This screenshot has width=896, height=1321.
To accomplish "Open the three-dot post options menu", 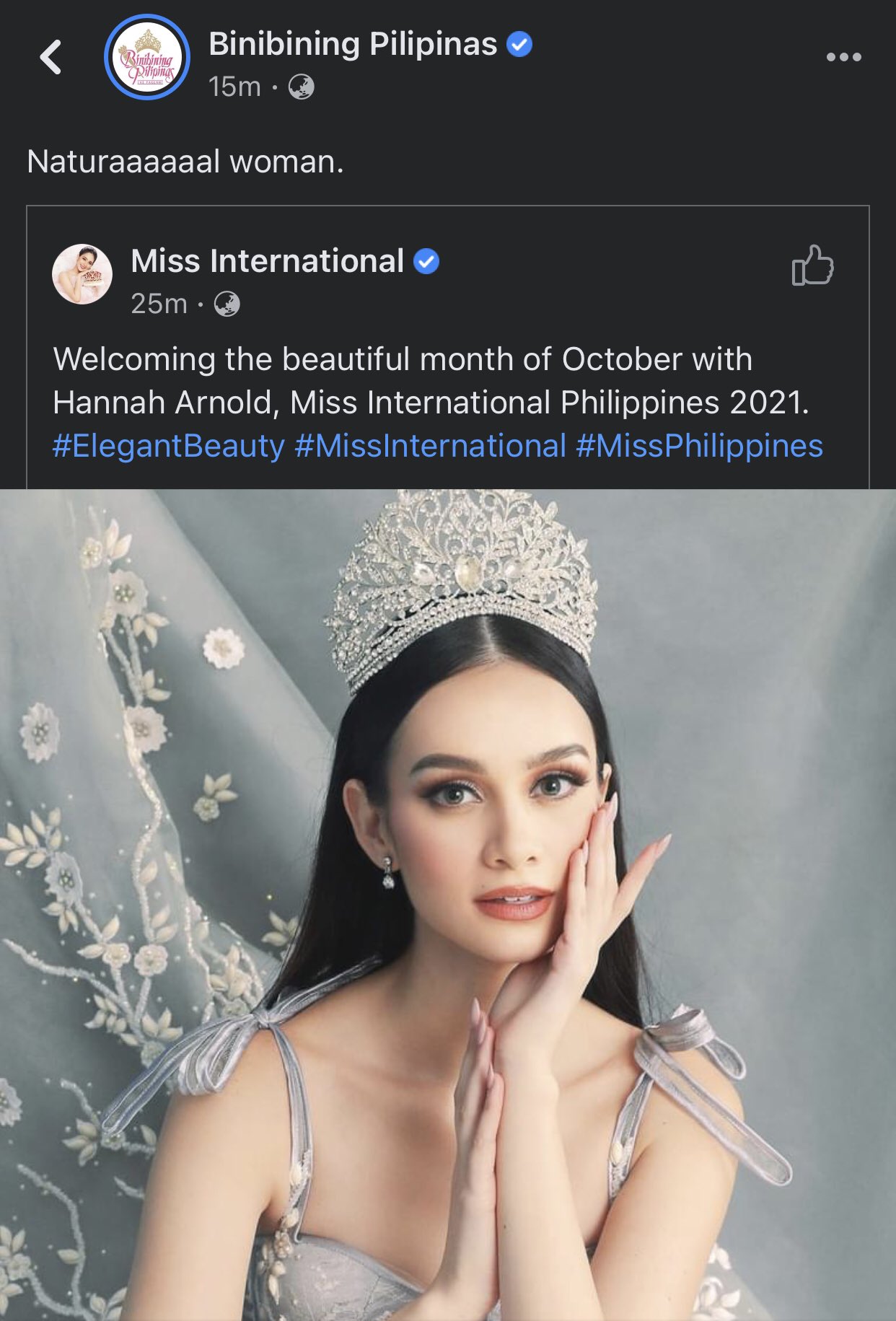I will click(843, 57).
